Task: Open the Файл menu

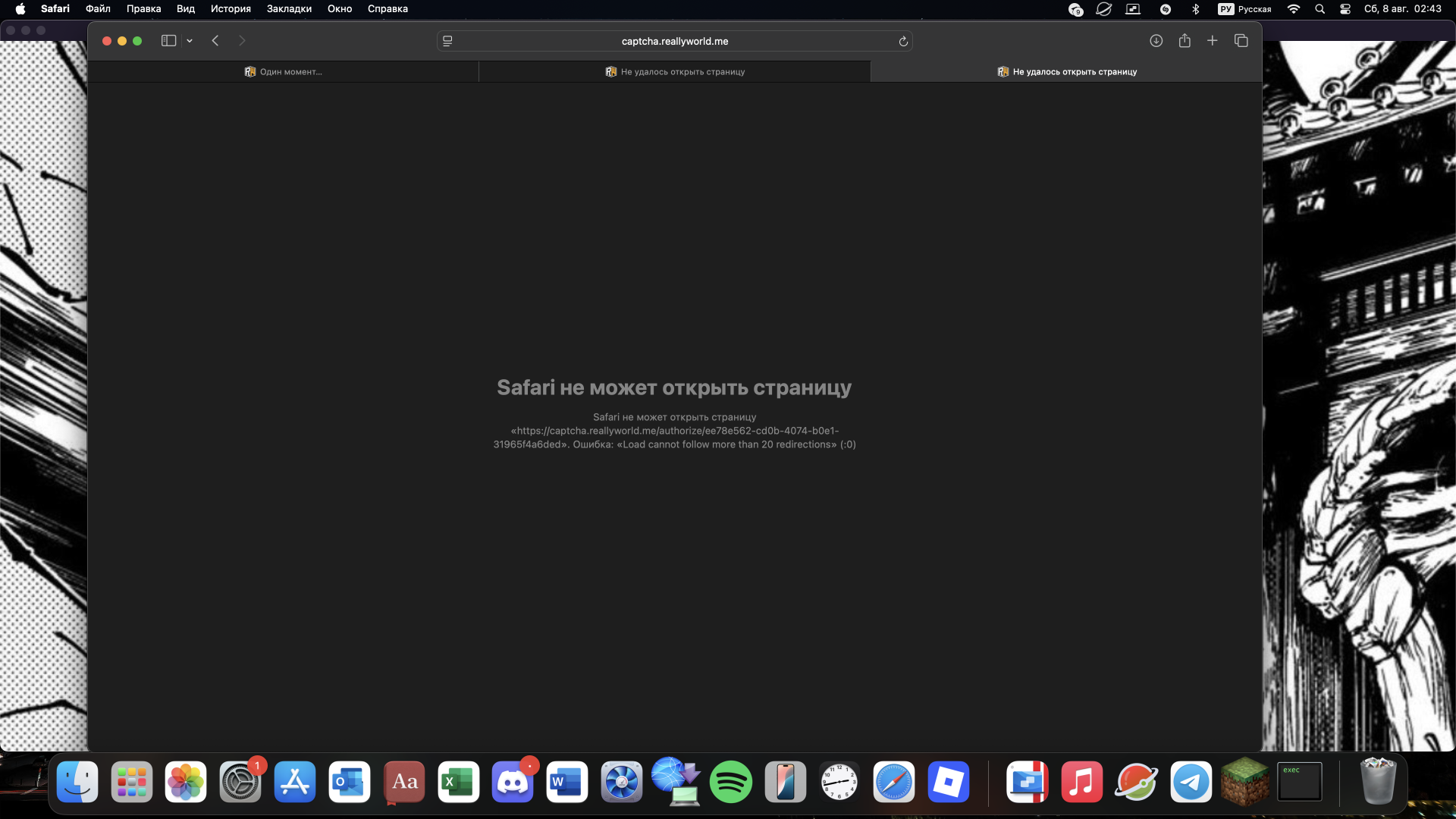Action: point(98,9)
